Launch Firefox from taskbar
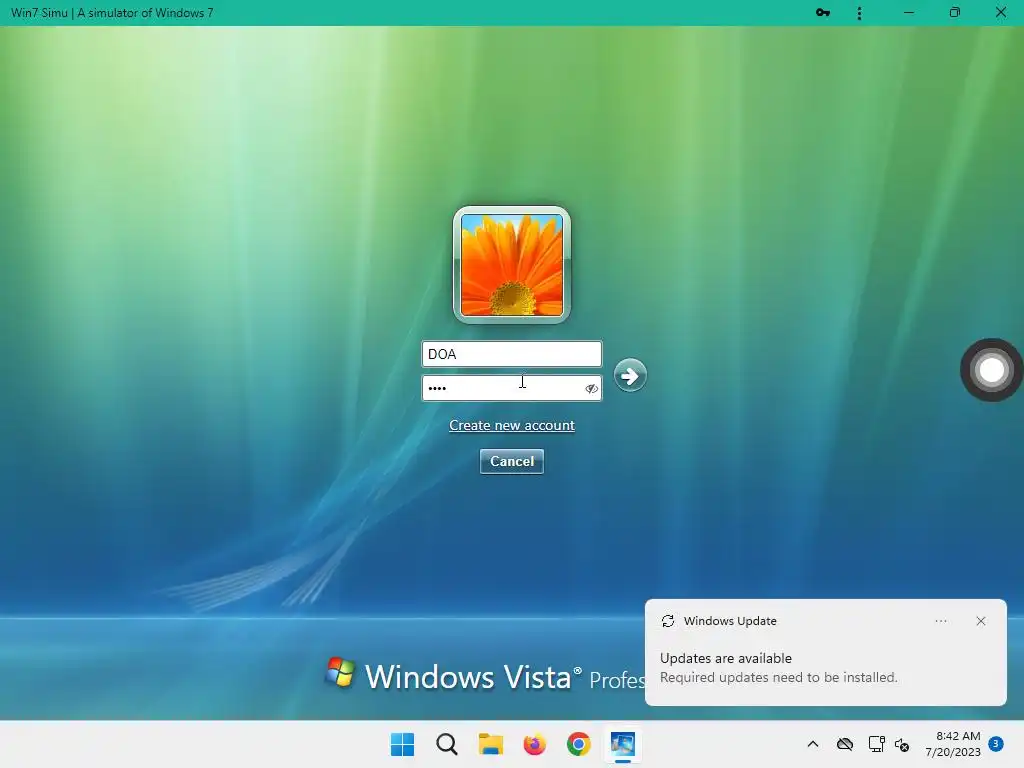1024x768 pixels. click(x=535, y=744)
